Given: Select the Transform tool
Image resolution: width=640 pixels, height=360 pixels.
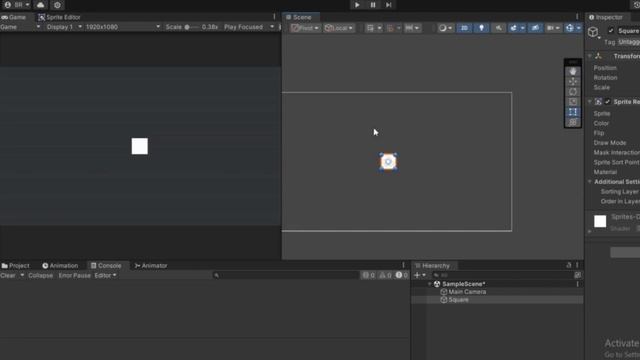Looking at the screenshot, I should (573, 122).
